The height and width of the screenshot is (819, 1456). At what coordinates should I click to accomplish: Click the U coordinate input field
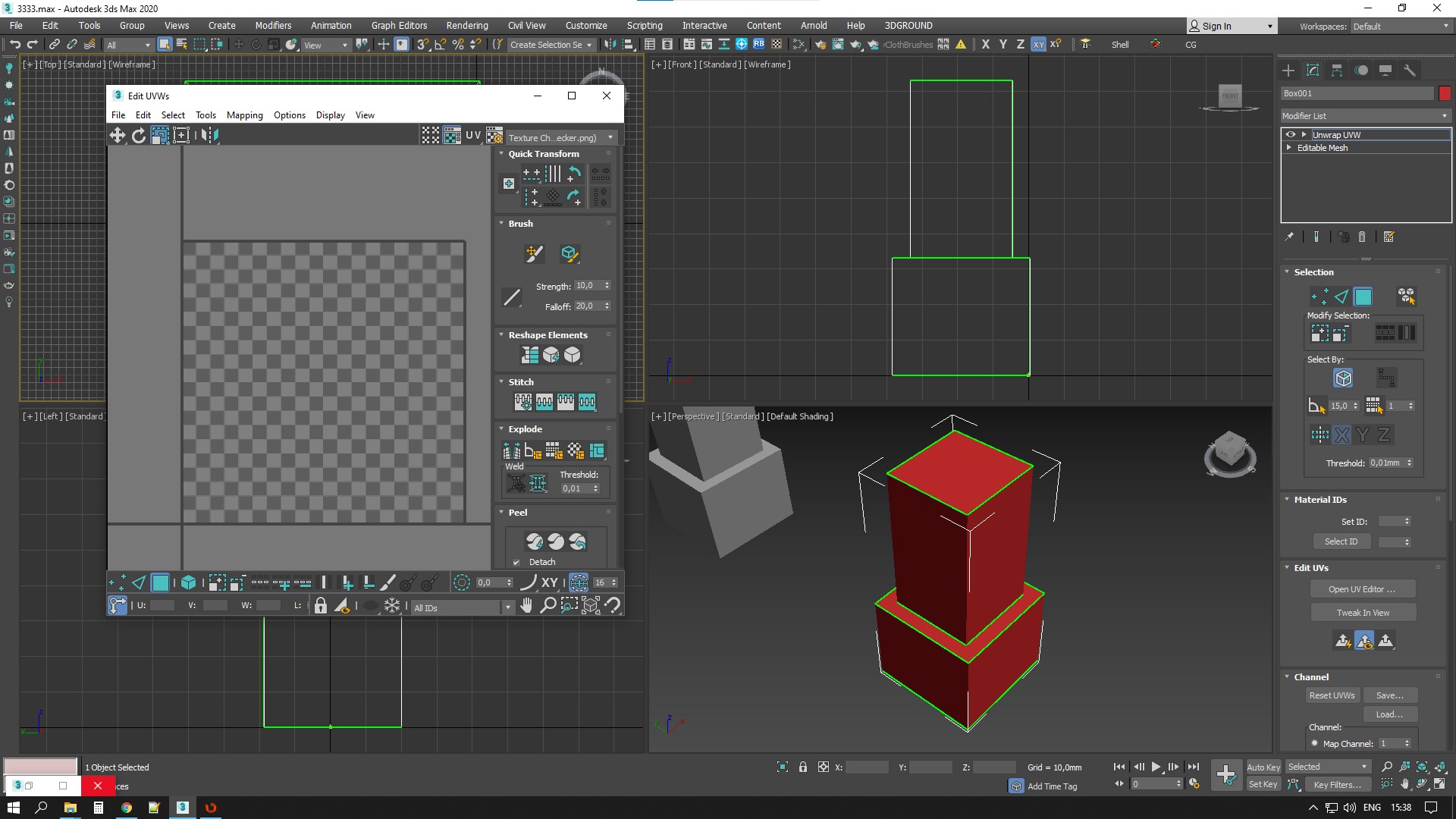click(162, 605)
